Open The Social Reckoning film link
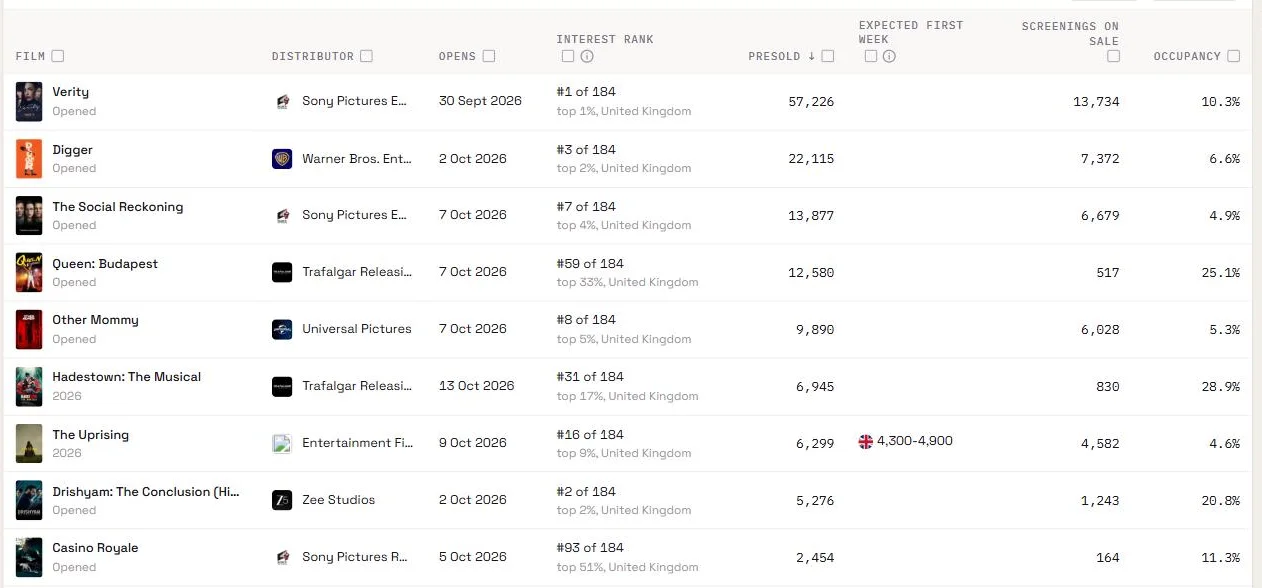The width and height of the screenshot is (1262, 588). [x=118, y=207]
